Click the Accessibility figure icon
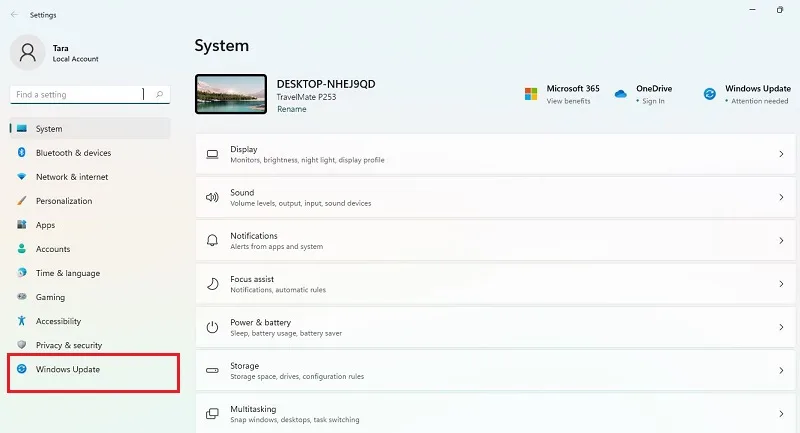This screenshot has height=433, width=800. [21, 320]
